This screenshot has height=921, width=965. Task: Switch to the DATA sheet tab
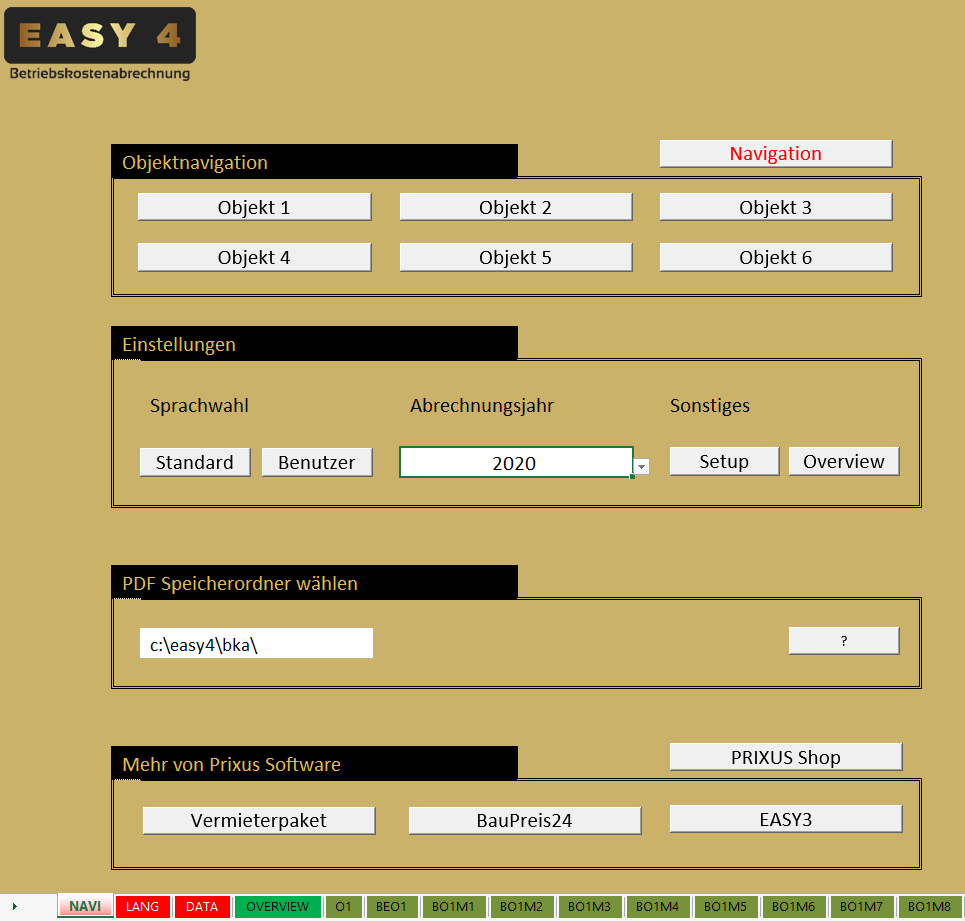tap(202, 906)
